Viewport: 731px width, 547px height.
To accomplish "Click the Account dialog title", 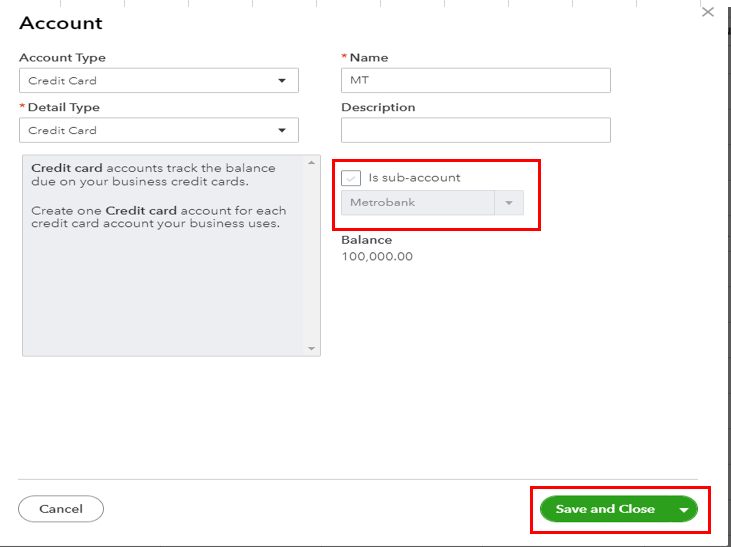I will pos(61,23).
